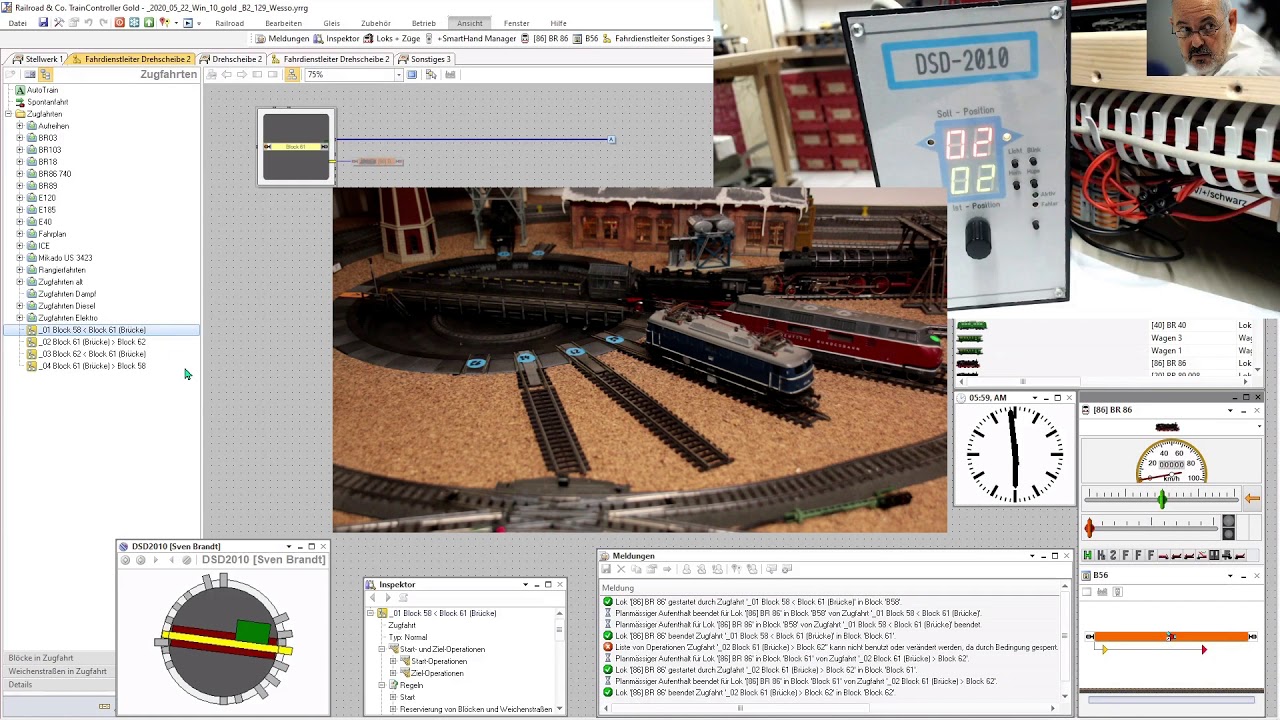Open the Fenster menu

(x=516, y=23)
